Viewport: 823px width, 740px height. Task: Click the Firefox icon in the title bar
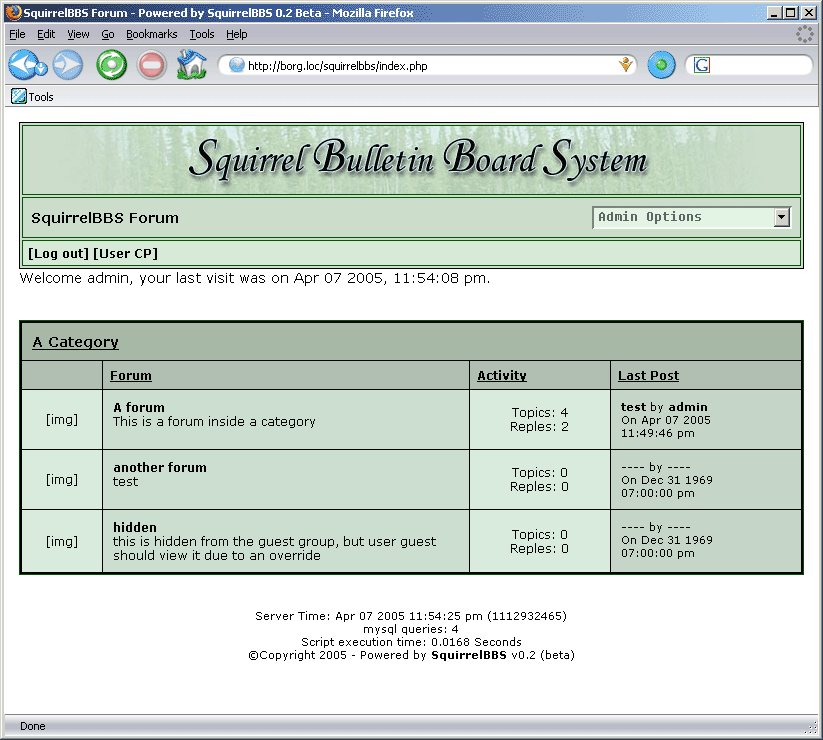[x=14, y=12]
